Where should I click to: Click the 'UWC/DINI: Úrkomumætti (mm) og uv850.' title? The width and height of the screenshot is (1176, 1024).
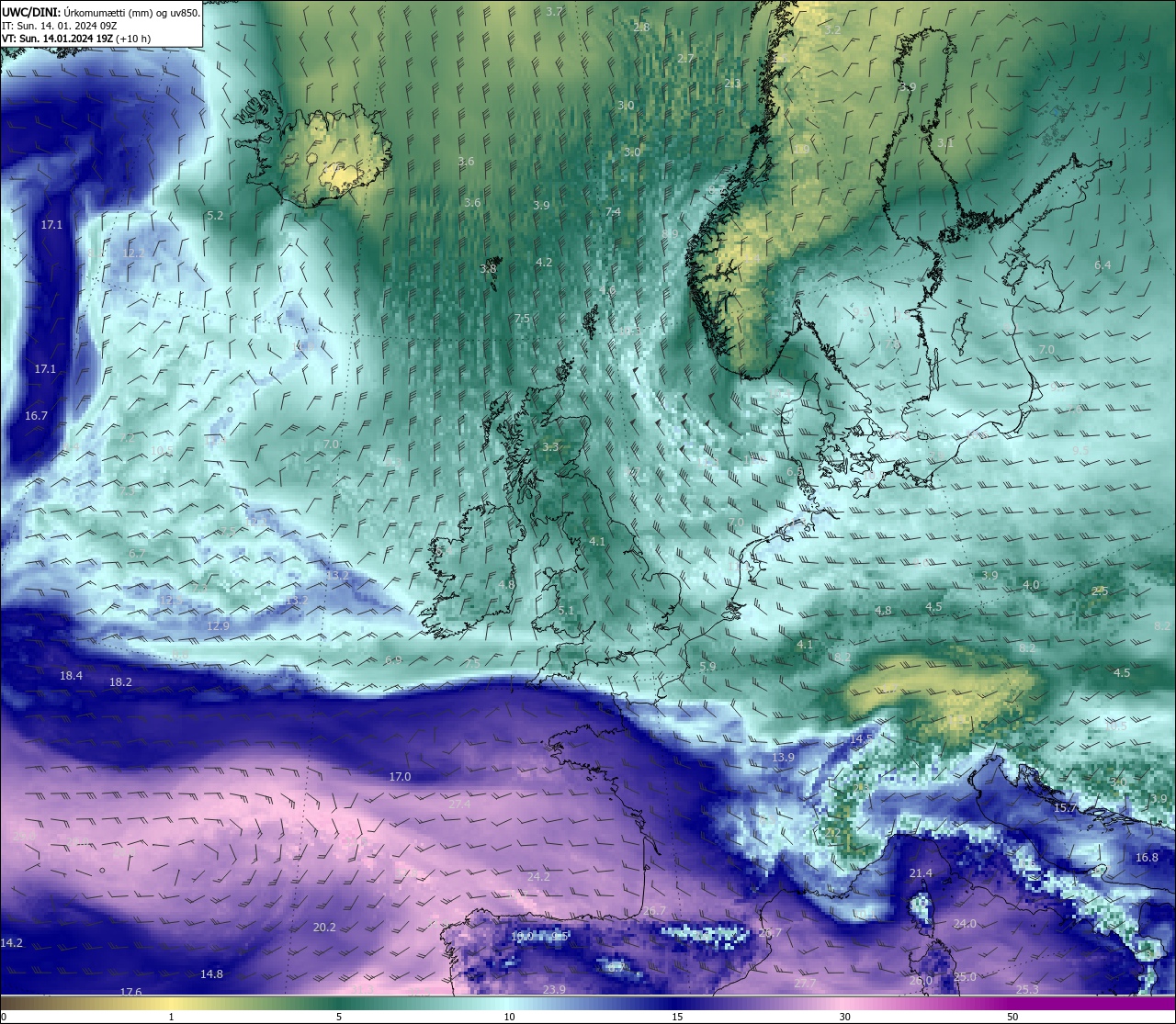101,13
